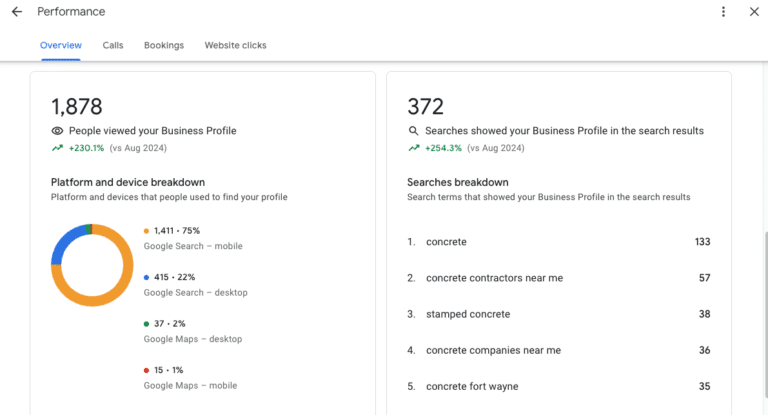The width and height of the screenshot is (768, 415).
Task: Click the red Google Maps mobile legend dot
Action: coord(147,370)
